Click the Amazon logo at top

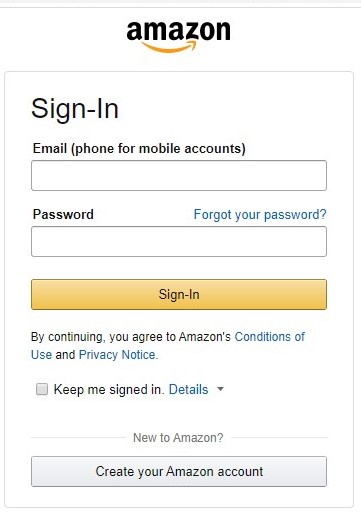(178, 36)
